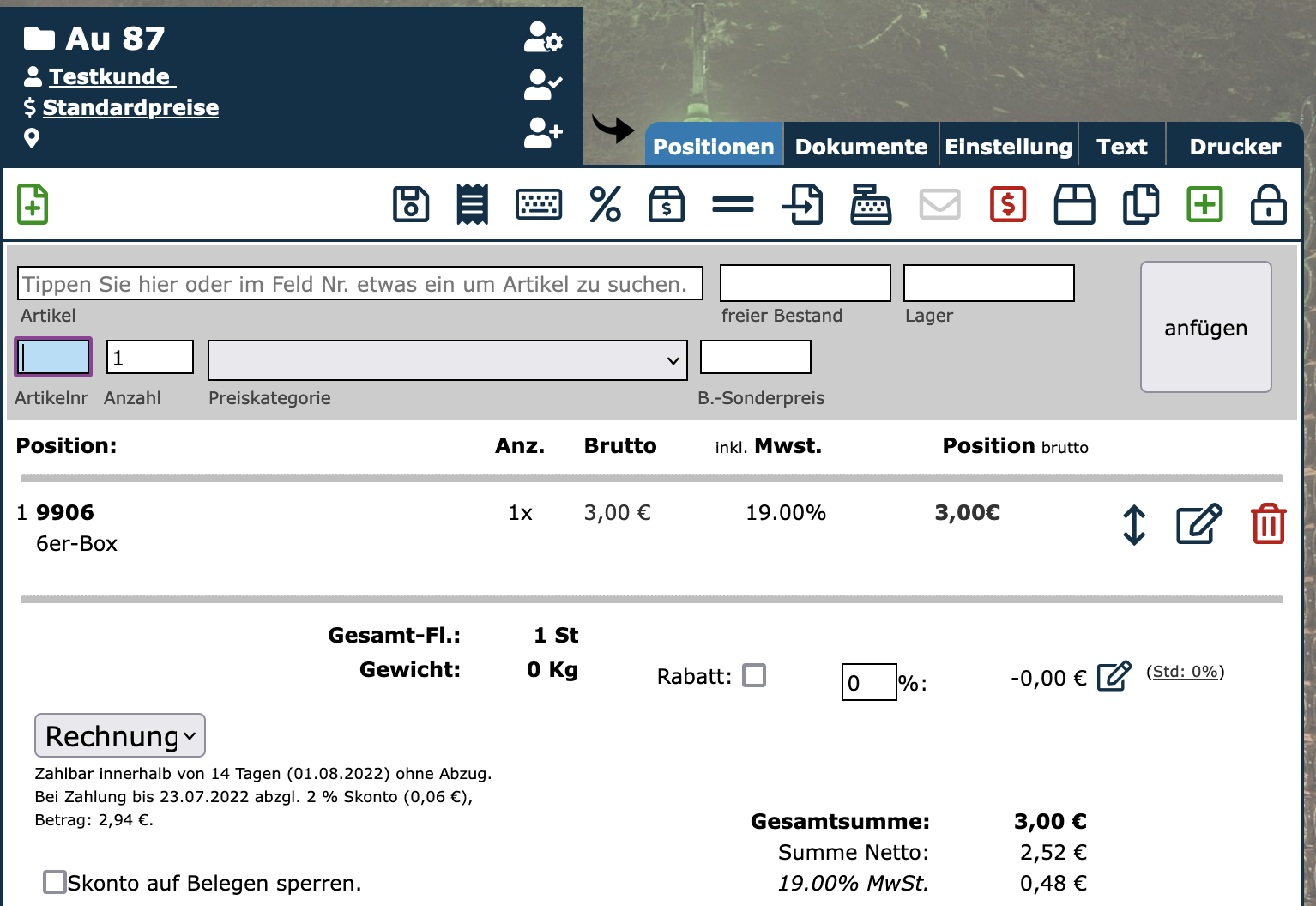The height and width of the screenshot is (906, 1316).
Task: Expand the Rechnung document type dropdown
Action: tap(120, 735)
